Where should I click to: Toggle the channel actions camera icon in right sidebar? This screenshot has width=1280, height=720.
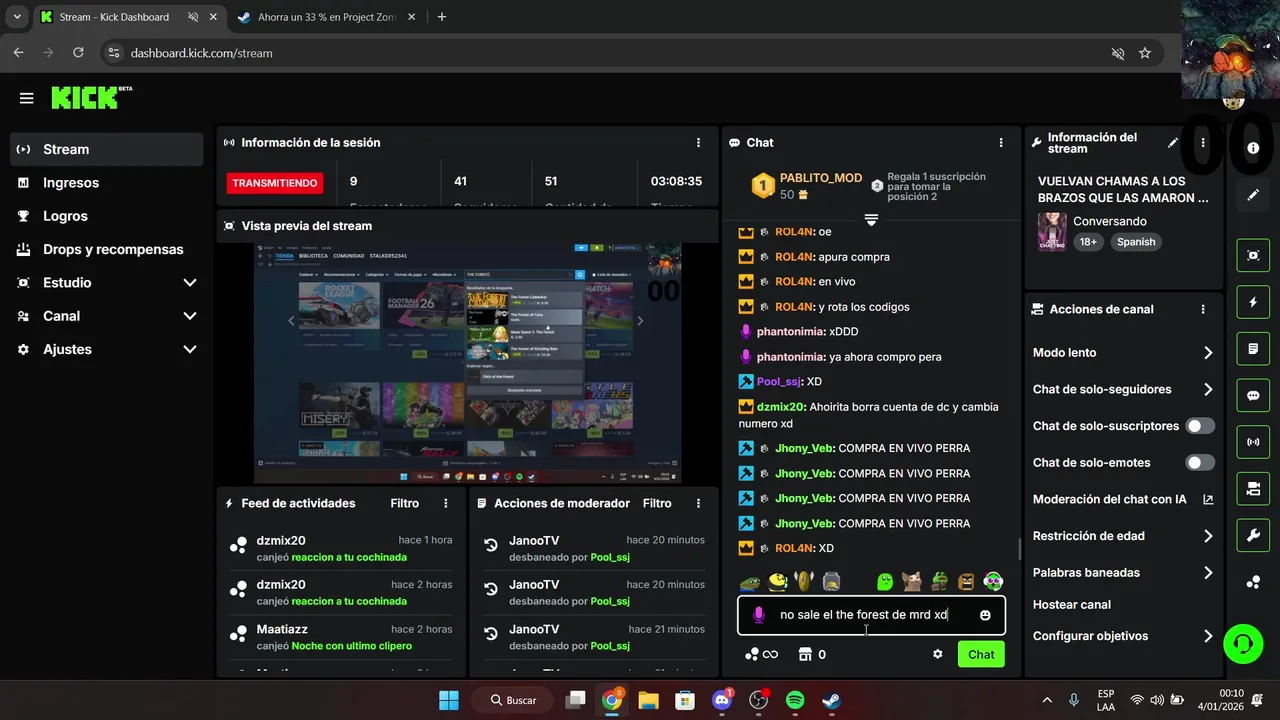(x=1253, y=489)
